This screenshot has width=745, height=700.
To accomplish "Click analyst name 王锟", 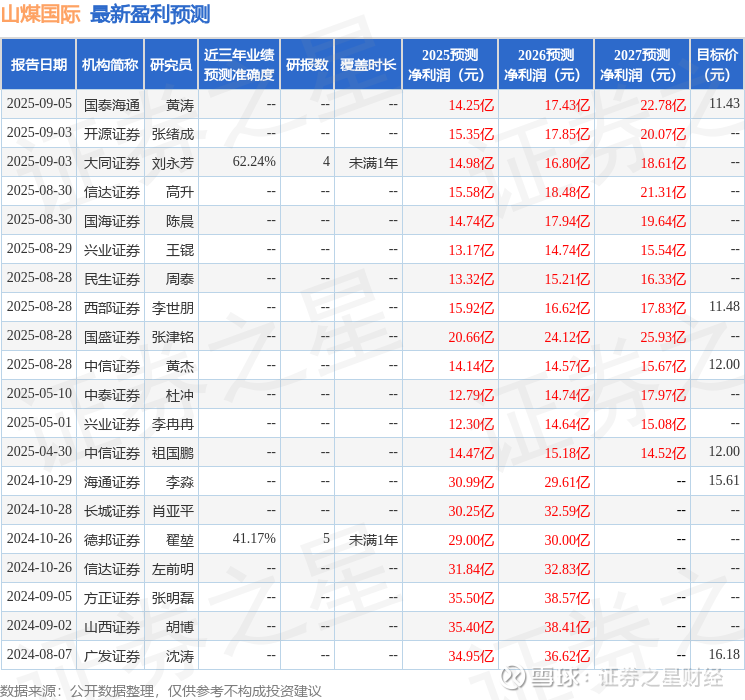I will [180, 250].
